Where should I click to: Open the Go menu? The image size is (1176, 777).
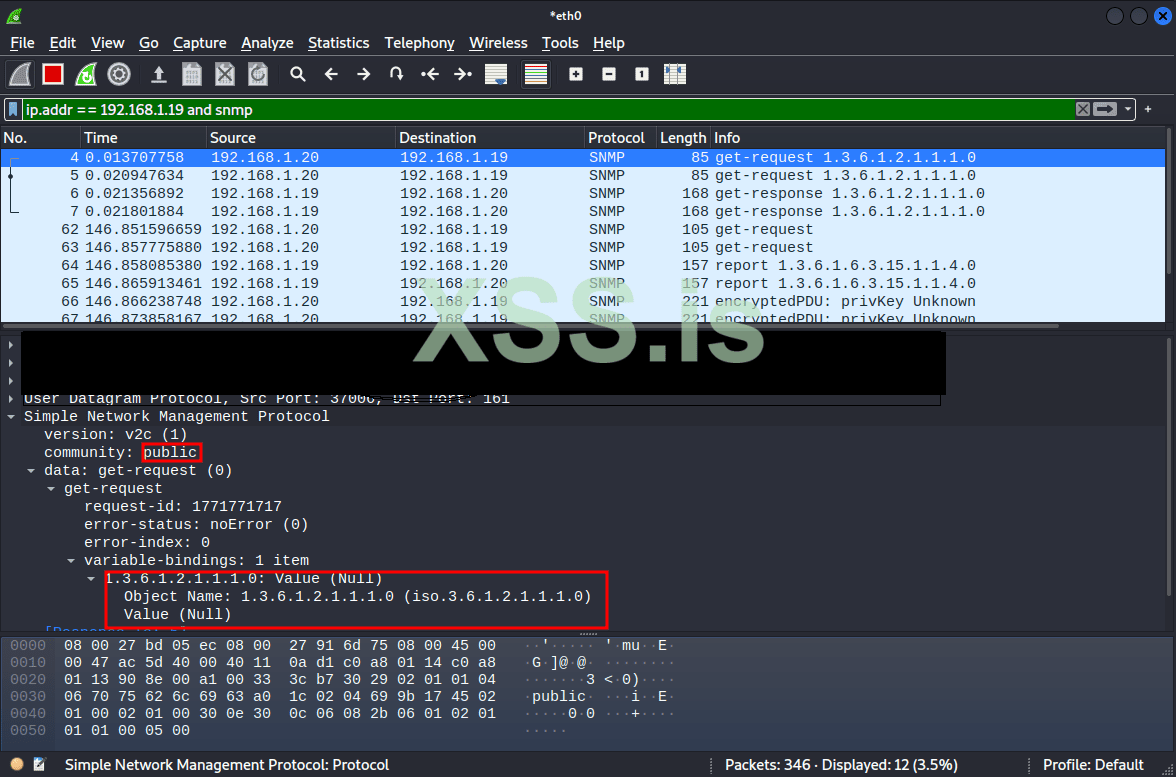pyautogui.click(x=148, y=43)
